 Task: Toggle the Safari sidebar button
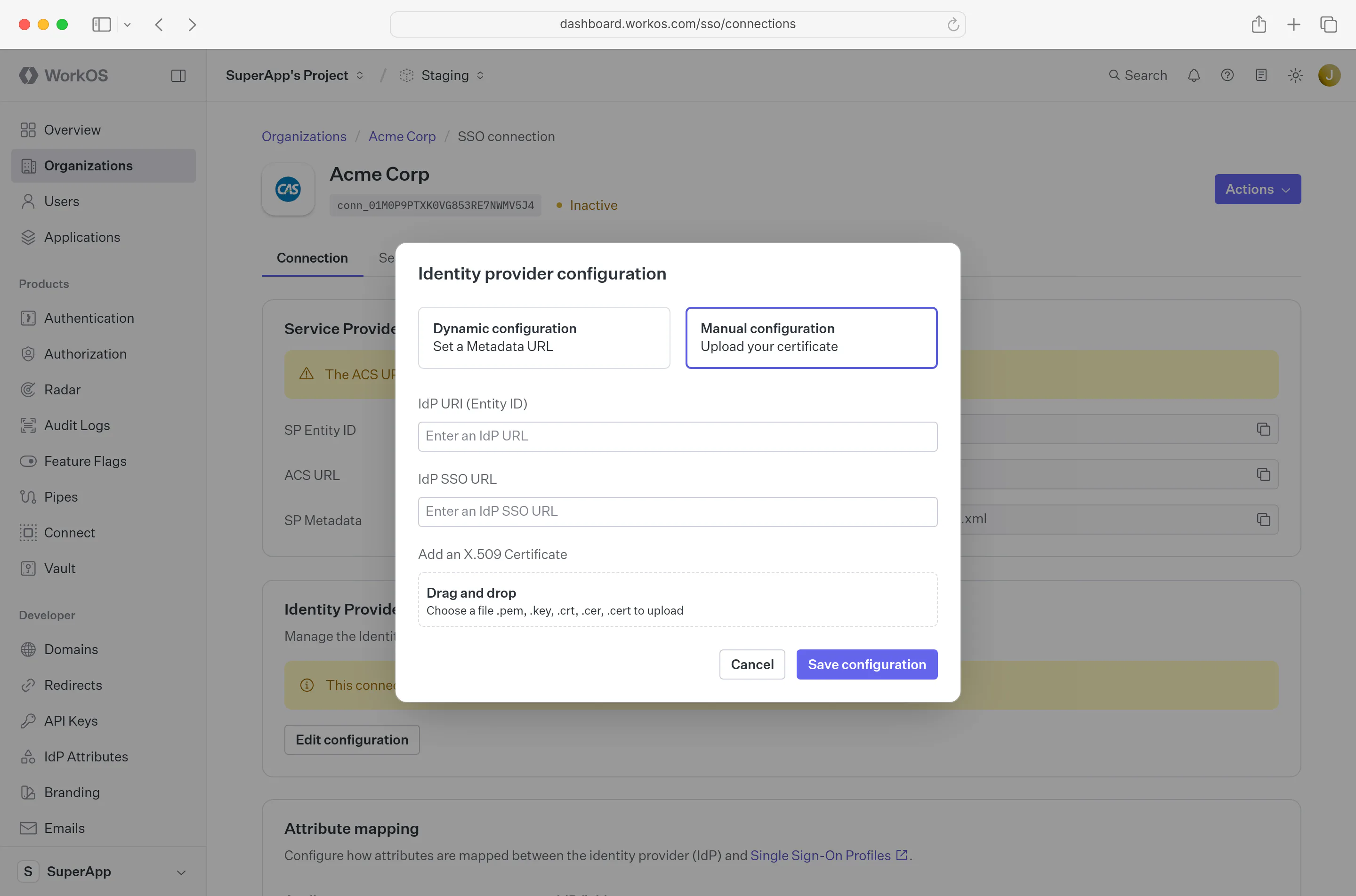click(x=101, y=24)
